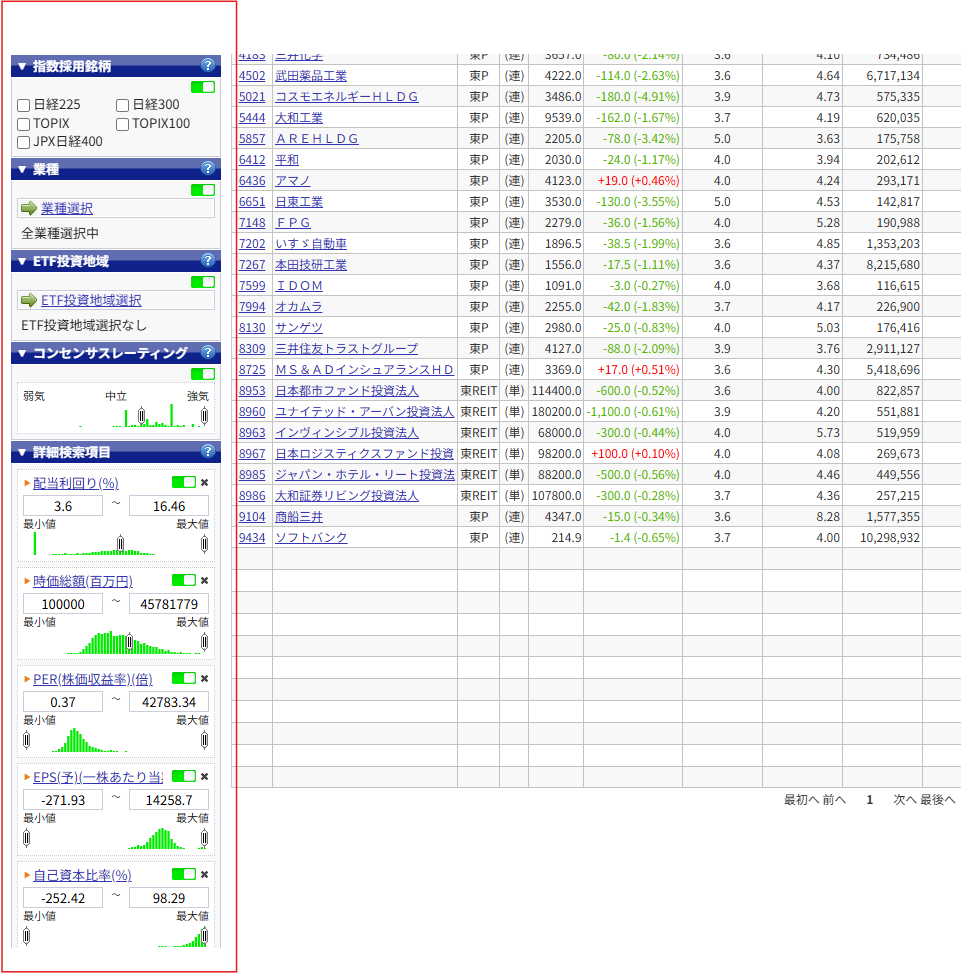
Task: Tick the JPX日経400 checkbox
Action: point(24,142)
